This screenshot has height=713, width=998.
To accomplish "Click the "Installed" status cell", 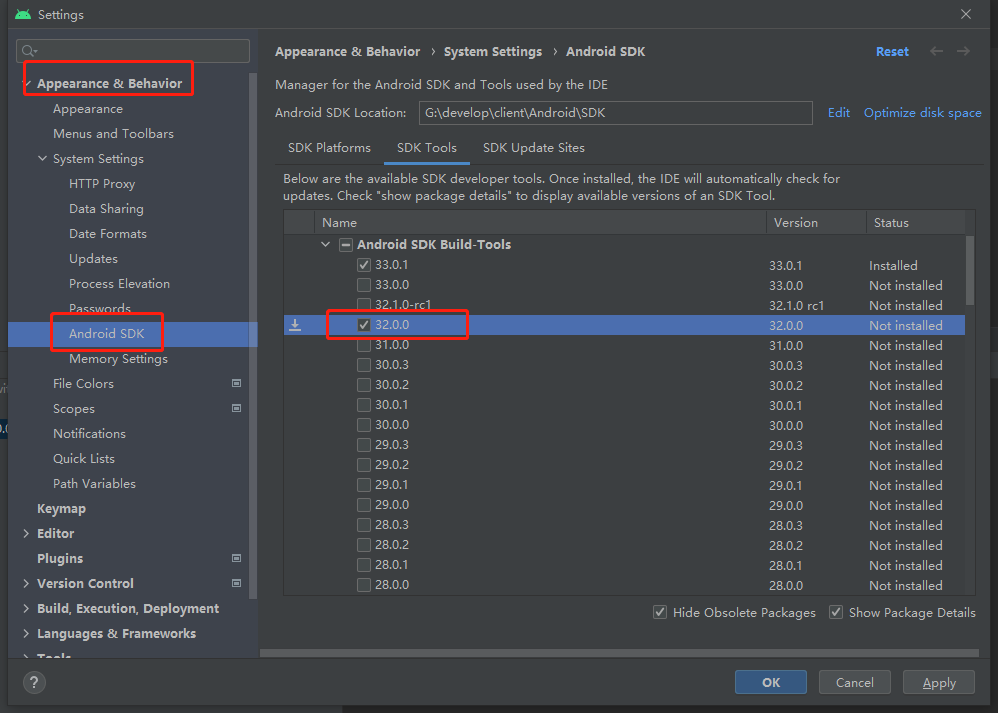I will (893, 265).
